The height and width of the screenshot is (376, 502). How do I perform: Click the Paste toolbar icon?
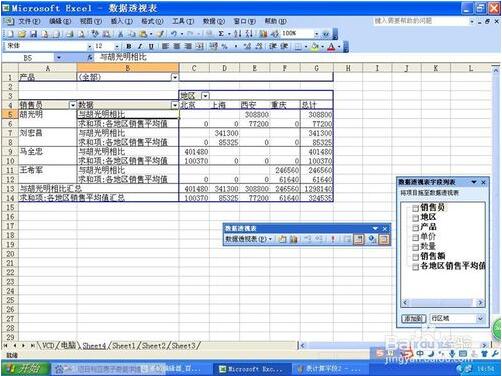(x=143, y=34)
